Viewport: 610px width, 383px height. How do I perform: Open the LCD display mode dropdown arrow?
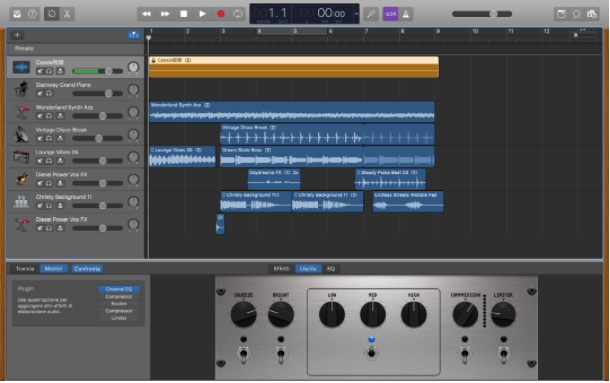(x=356, y=14)
